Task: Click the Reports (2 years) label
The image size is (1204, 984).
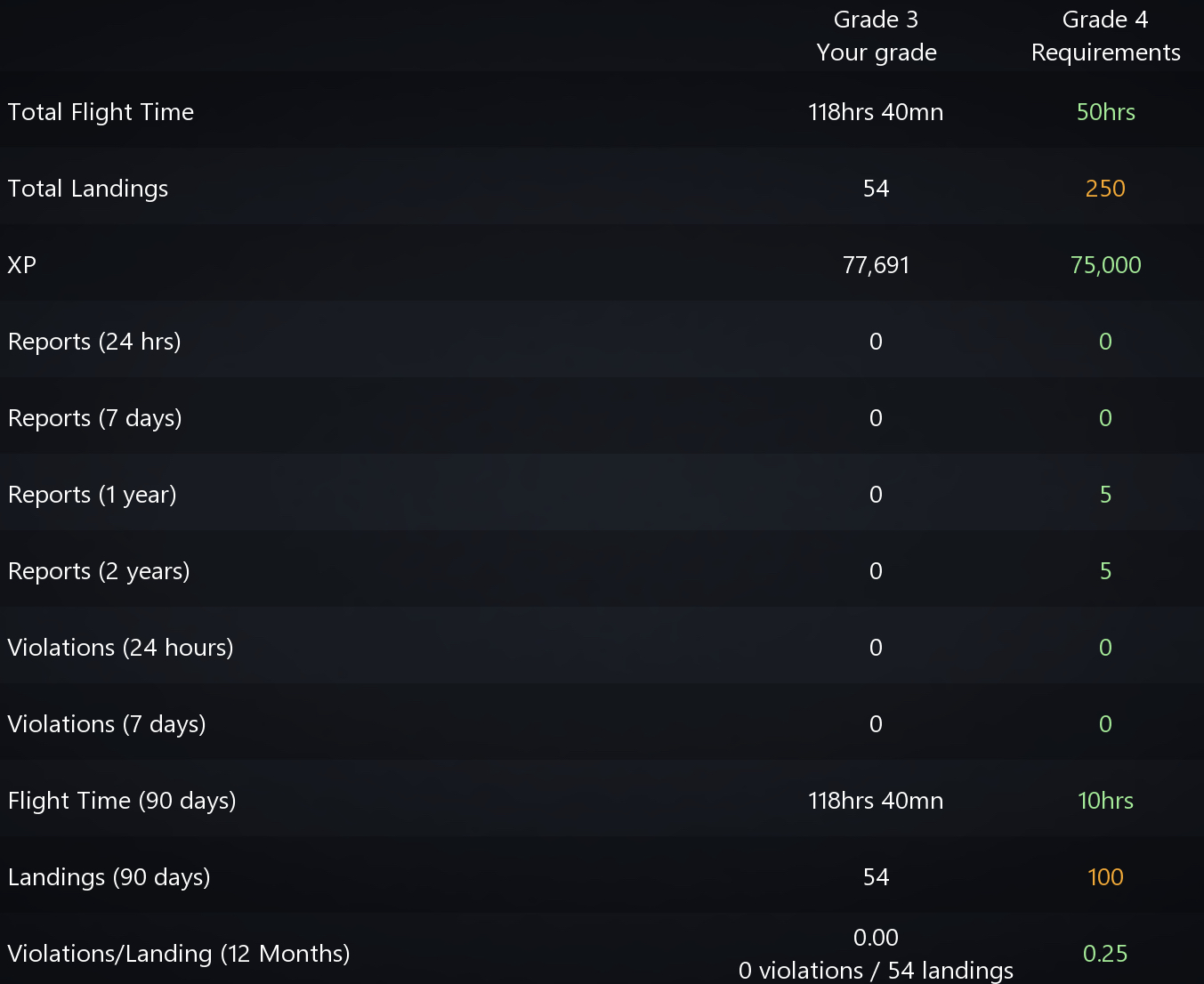Action: [99, 571]
